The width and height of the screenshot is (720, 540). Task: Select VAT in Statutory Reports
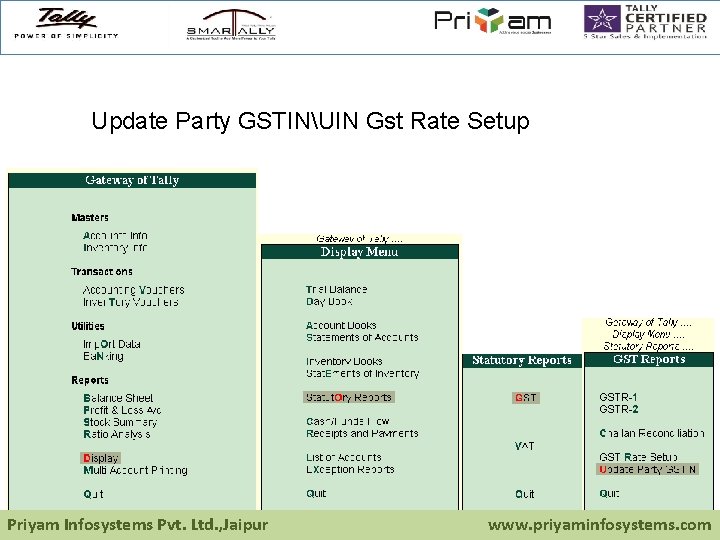(x=524, y=446)
